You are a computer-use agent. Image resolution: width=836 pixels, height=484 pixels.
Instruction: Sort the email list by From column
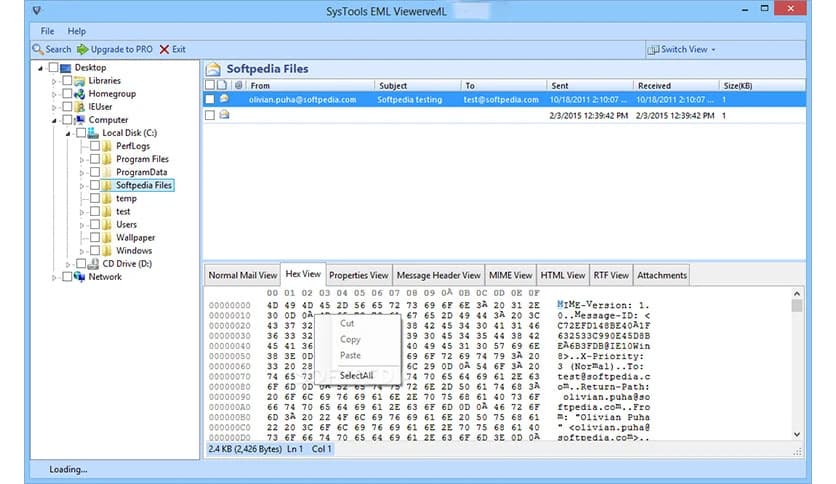coord(311,85)
